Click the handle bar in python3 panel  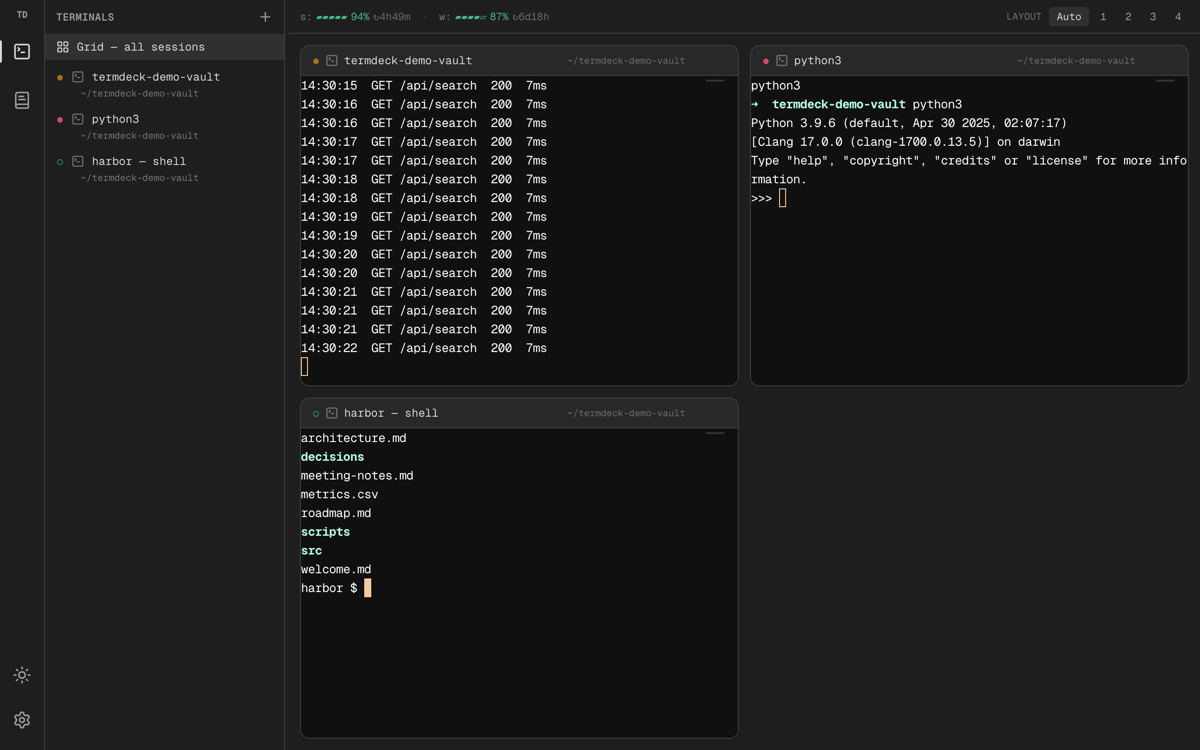tap(1165, 81)
